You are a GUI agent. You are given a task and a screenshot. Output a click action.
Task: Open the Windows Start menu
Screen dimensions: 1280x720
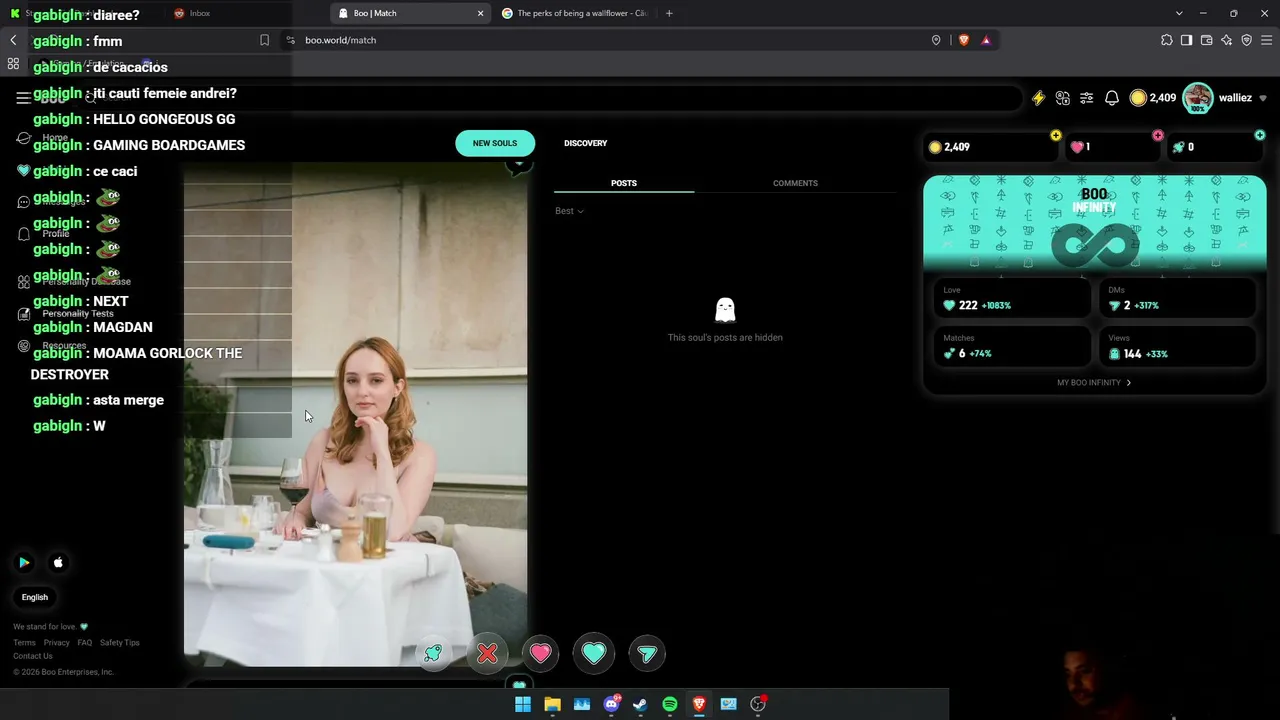click(522, 704)
